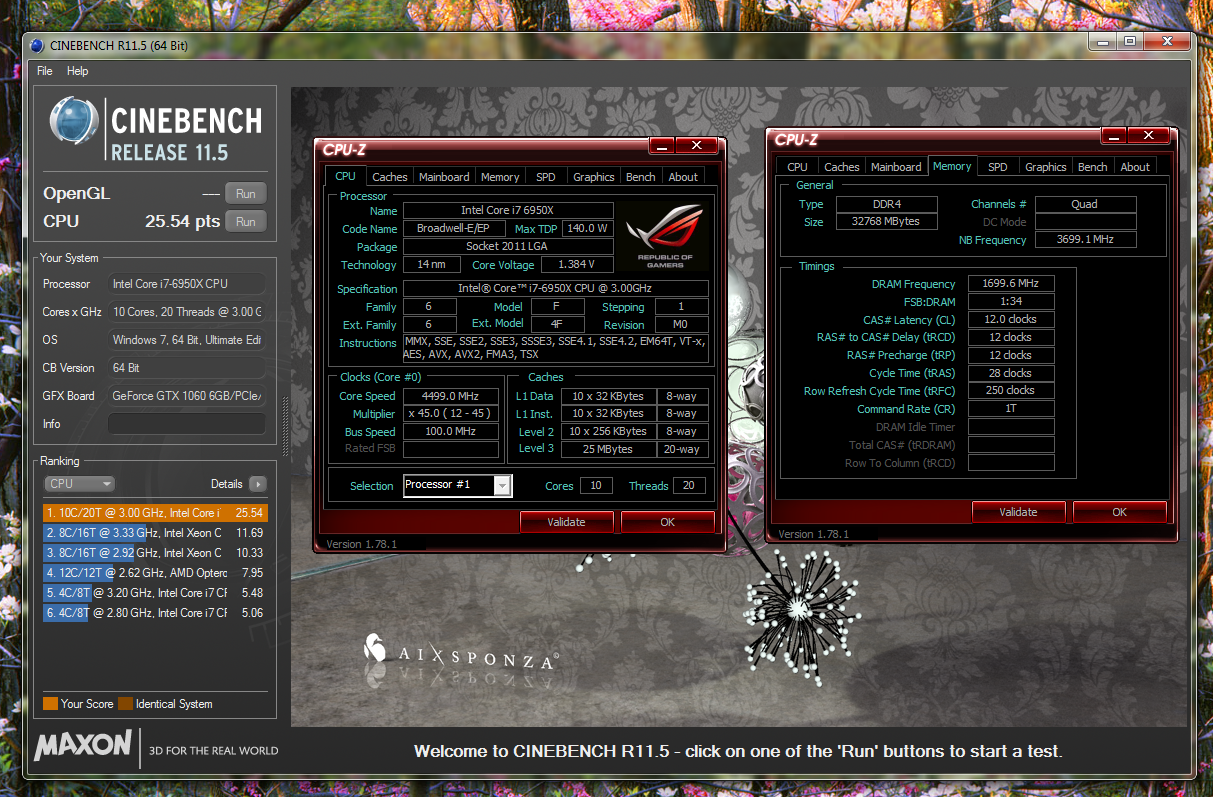The width and height of the screenshot is (1213, 797).
Task: Open the File menu in Cinebench
Action: (44, 71)
